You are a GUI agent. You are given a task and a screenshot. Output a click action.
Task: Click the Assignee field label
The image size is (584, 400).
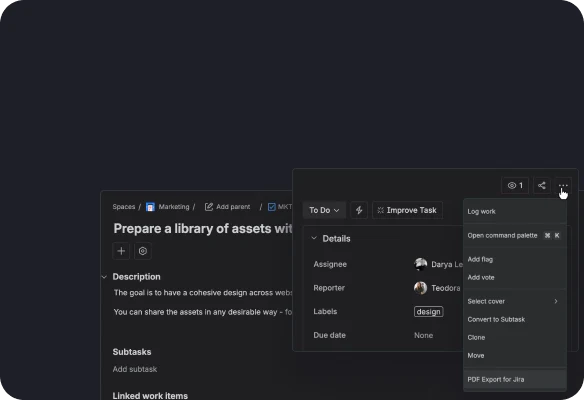(x=330, y=264)
